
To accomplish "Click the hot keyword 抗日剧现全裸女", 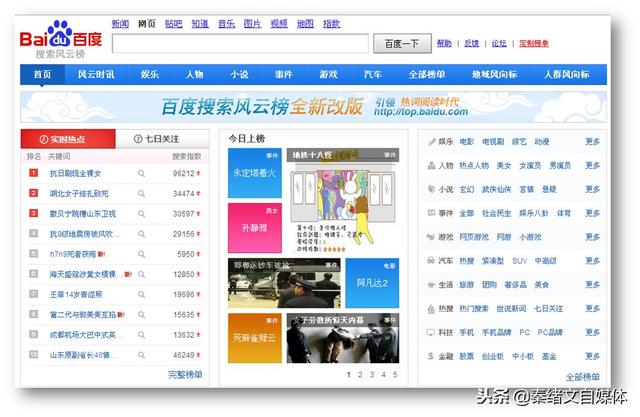I will click(x=76, y=173).
